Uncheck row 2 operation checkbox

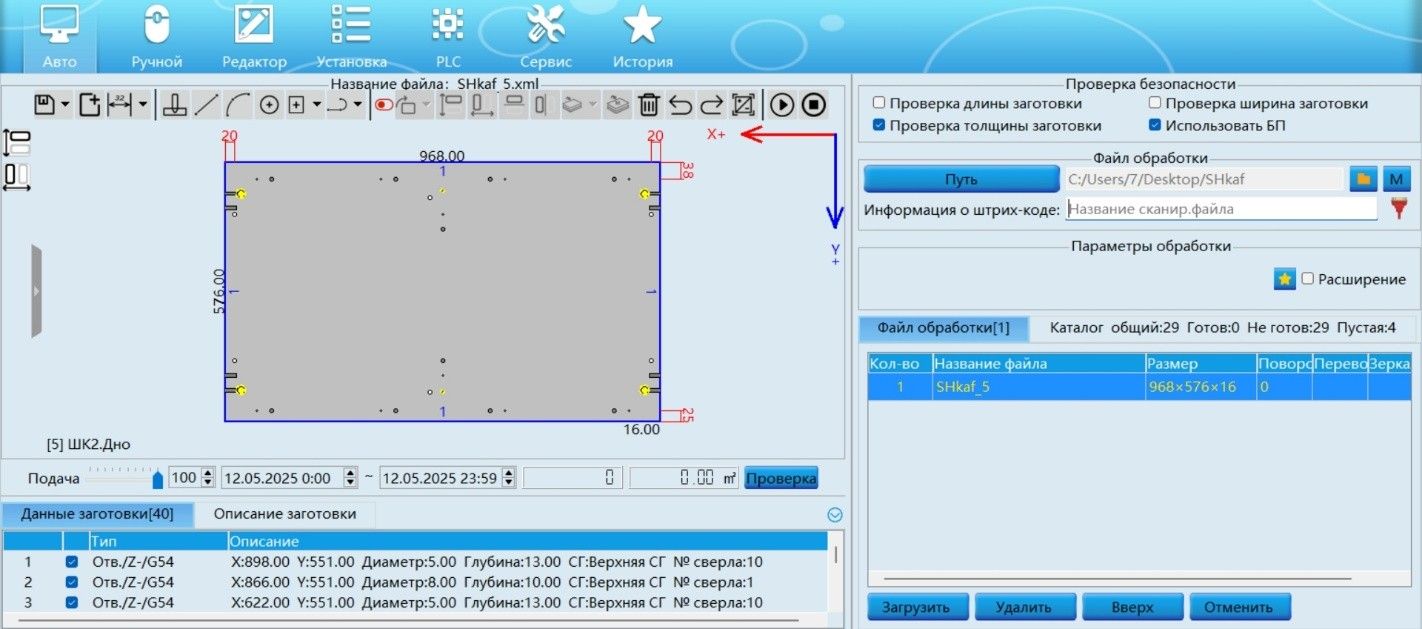point(72,582)
